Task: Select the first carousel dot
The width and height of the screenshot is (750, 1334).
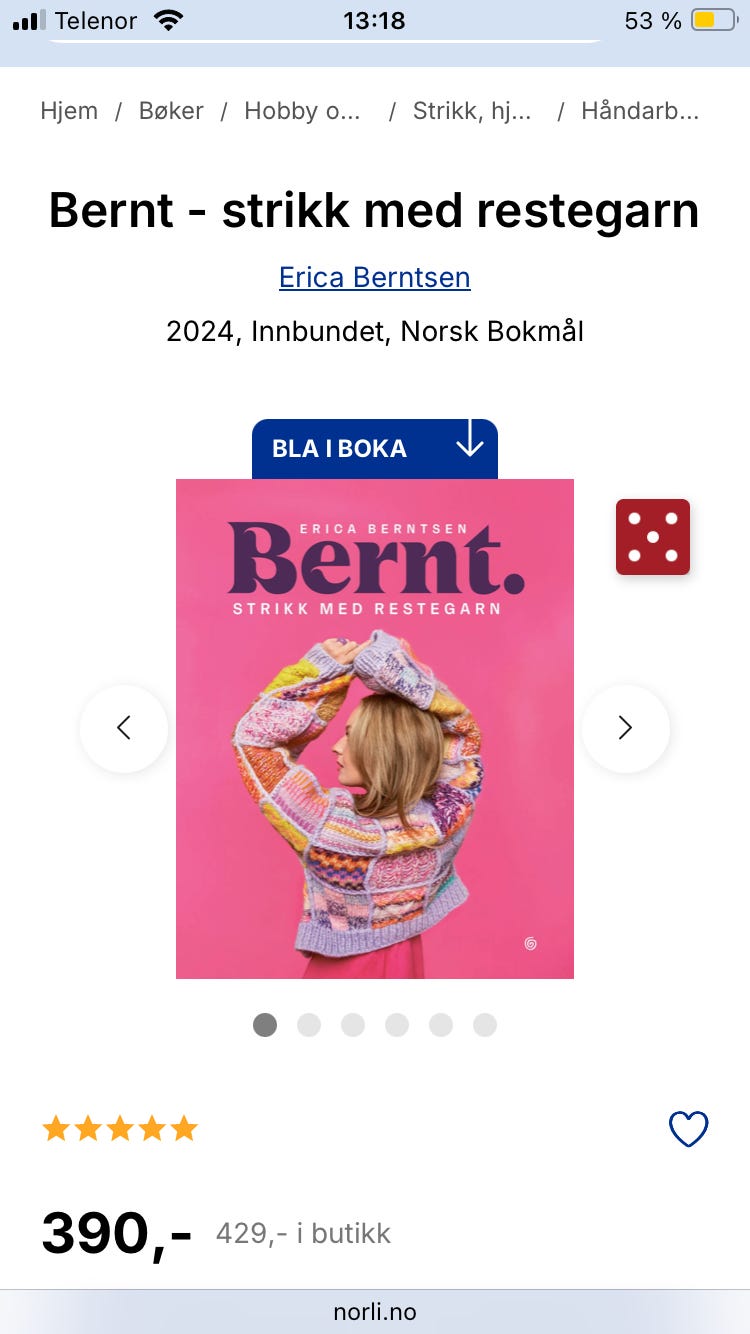Action: point(265,1025)
